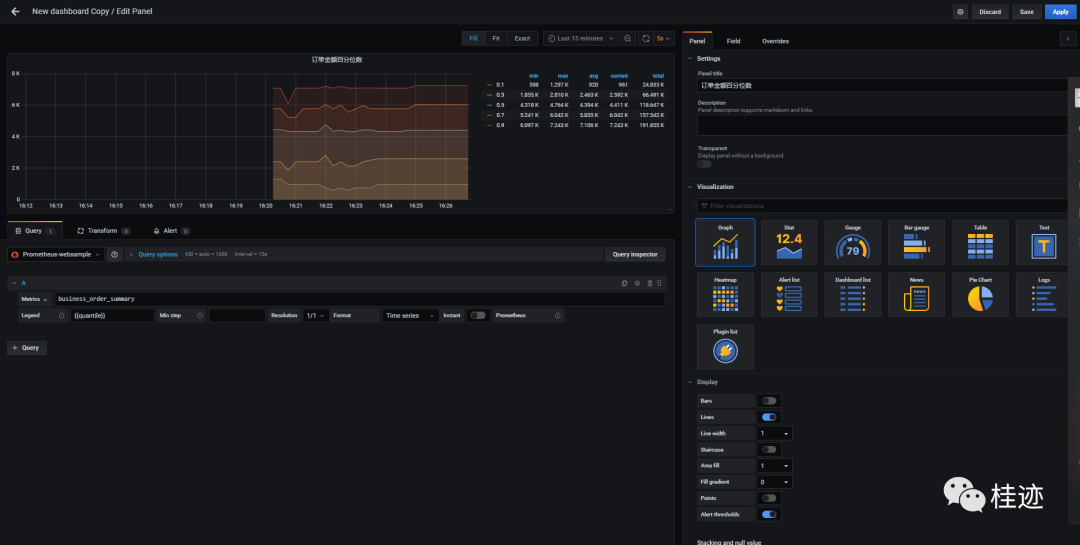Duplicate query A with copy icon
This screenshot has height=545, width=1080.
point(625,283)
